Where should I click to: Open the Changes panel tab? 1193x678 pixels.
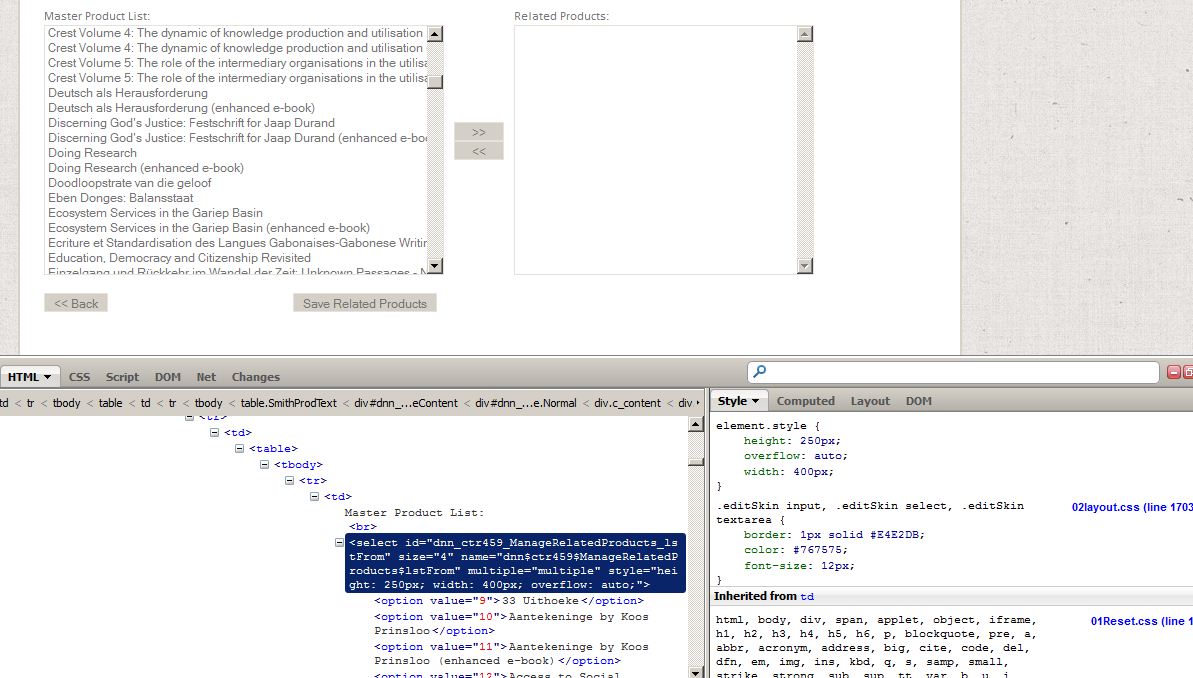[256, 377]
